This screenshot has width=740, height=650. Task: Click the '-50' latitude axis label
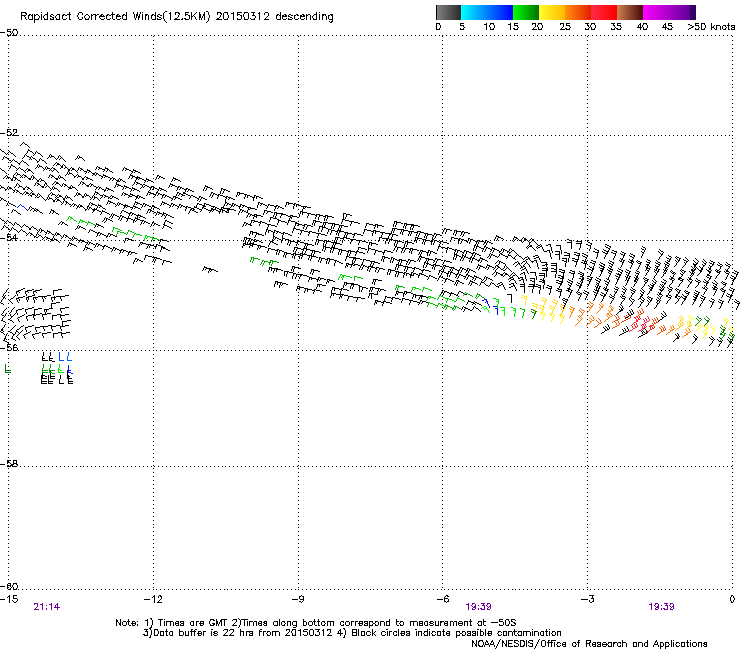pyautogui.click(x=9, y=33)
